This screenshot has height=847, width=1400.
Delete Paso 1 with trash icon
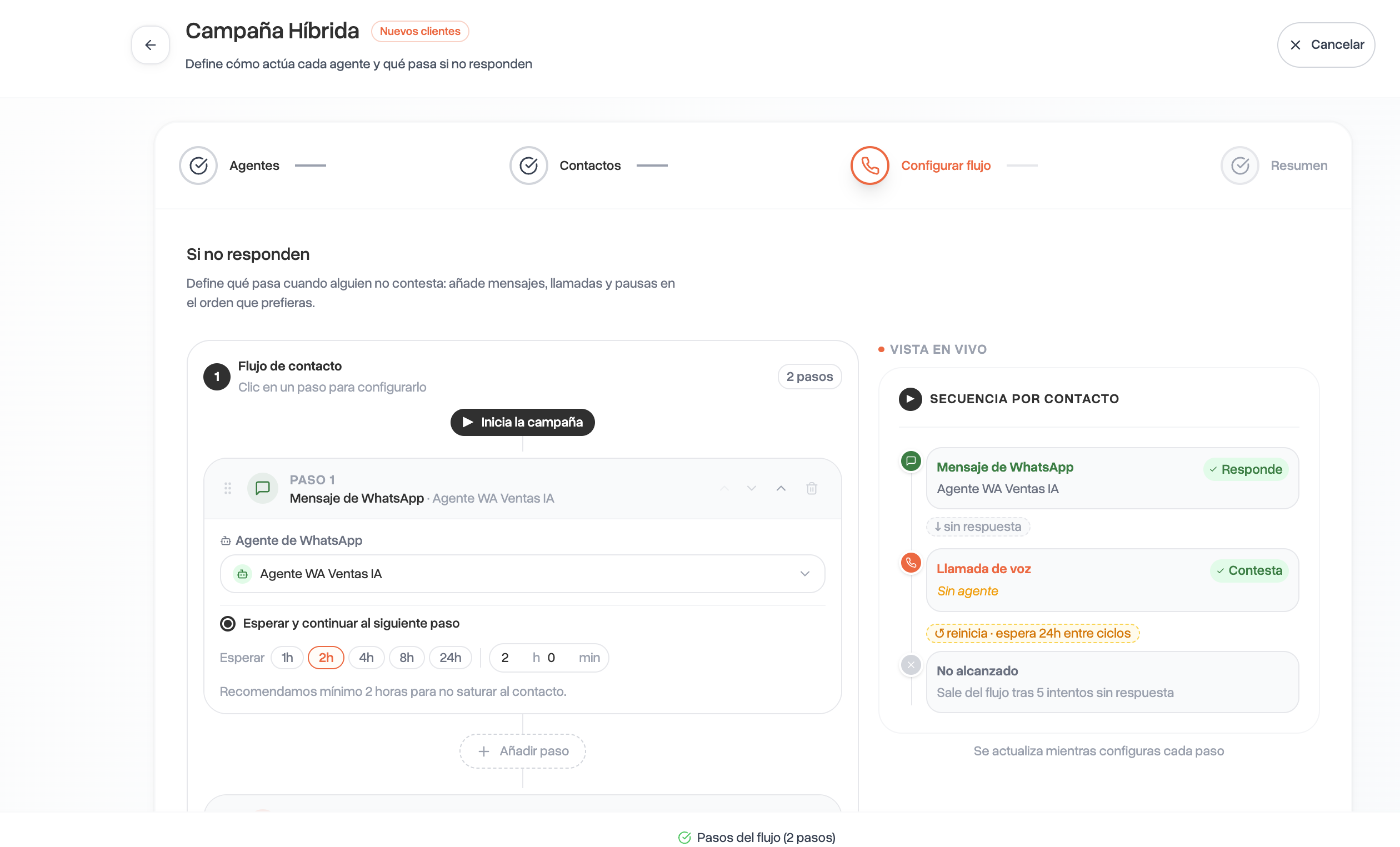pyautogui.click(x=811, y=489)
